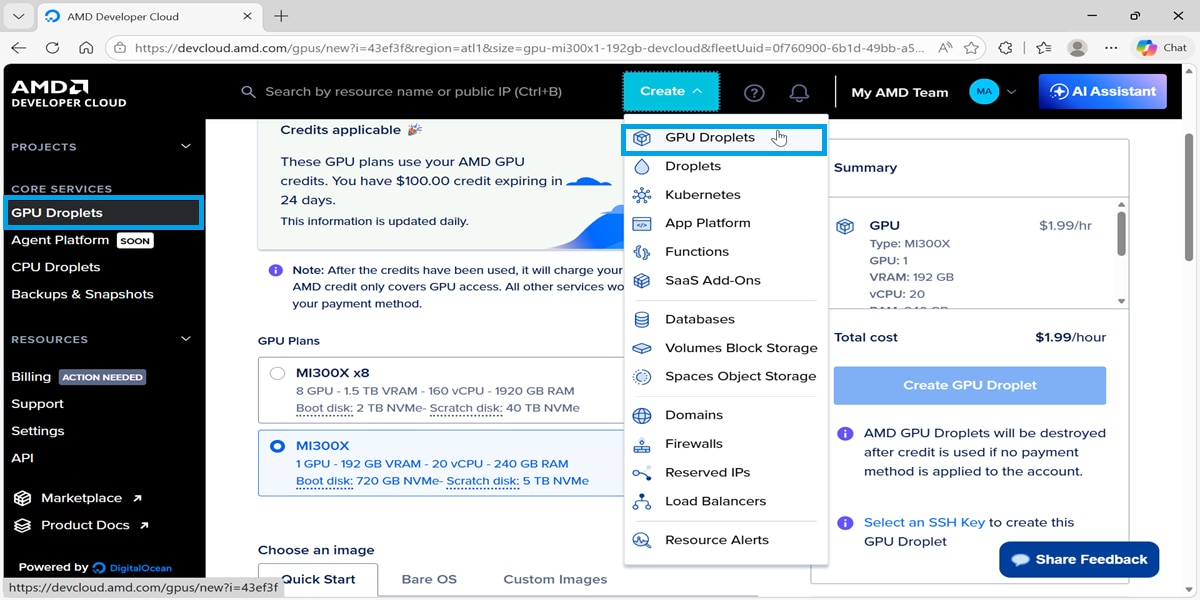Open the notifications bell icon
This screenshot has width=1200, height=600.
tap(799, 92)
